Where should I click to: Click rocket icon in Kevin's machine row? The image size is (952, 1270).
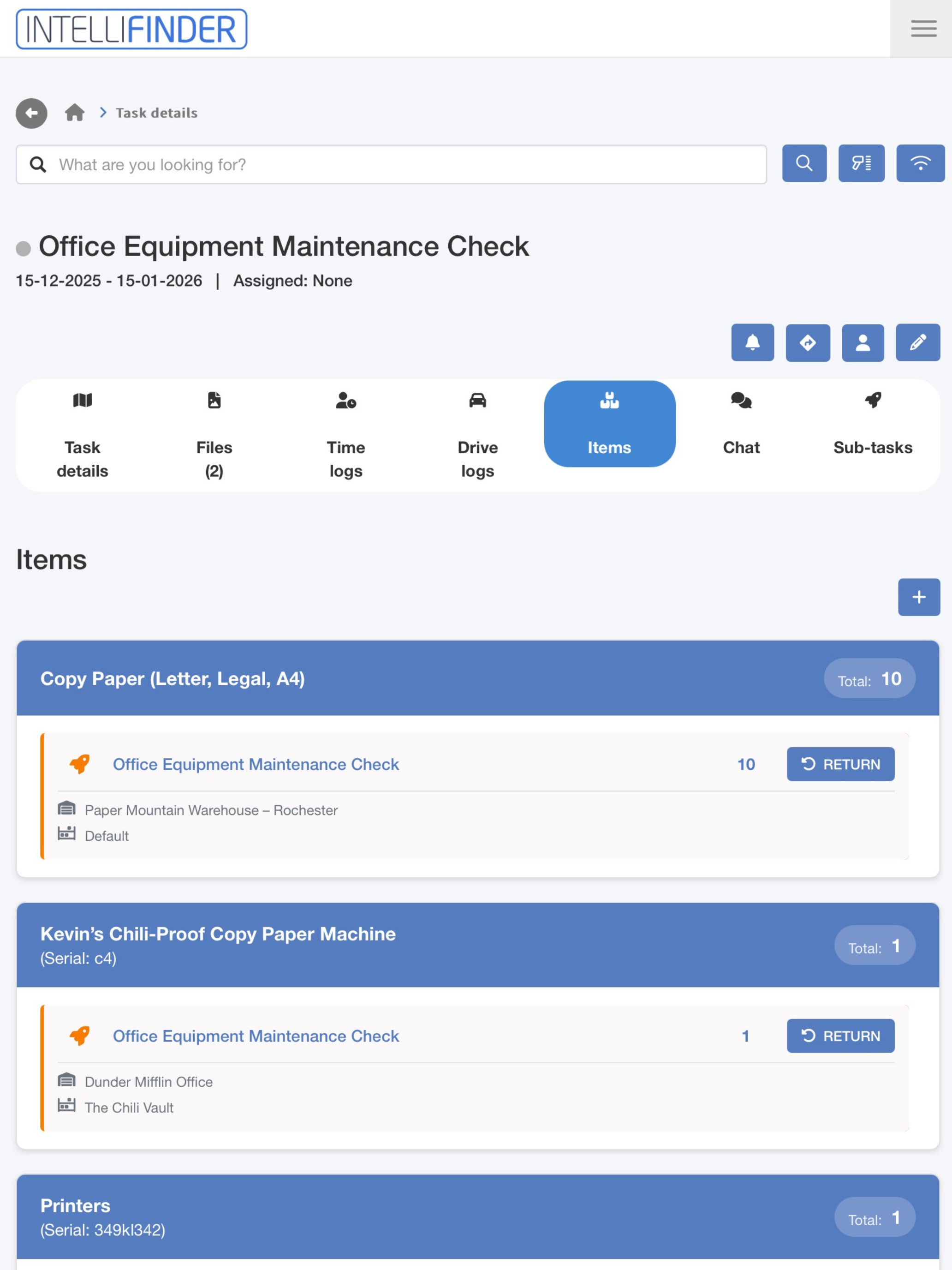pos(79,1035)
